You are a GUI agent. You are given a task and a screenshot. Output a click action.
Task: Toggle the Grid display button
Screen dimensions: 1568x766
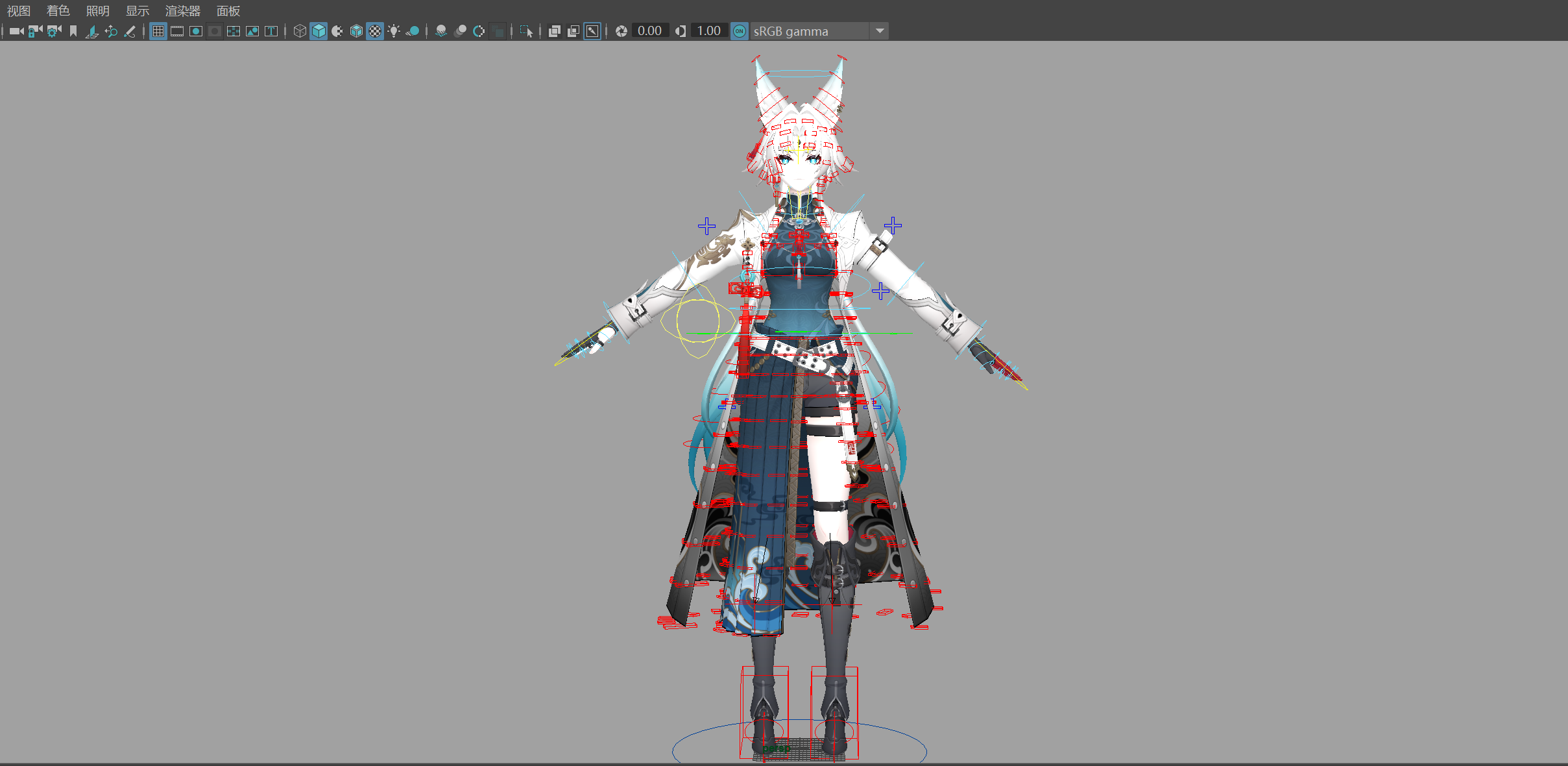[158, 31]
